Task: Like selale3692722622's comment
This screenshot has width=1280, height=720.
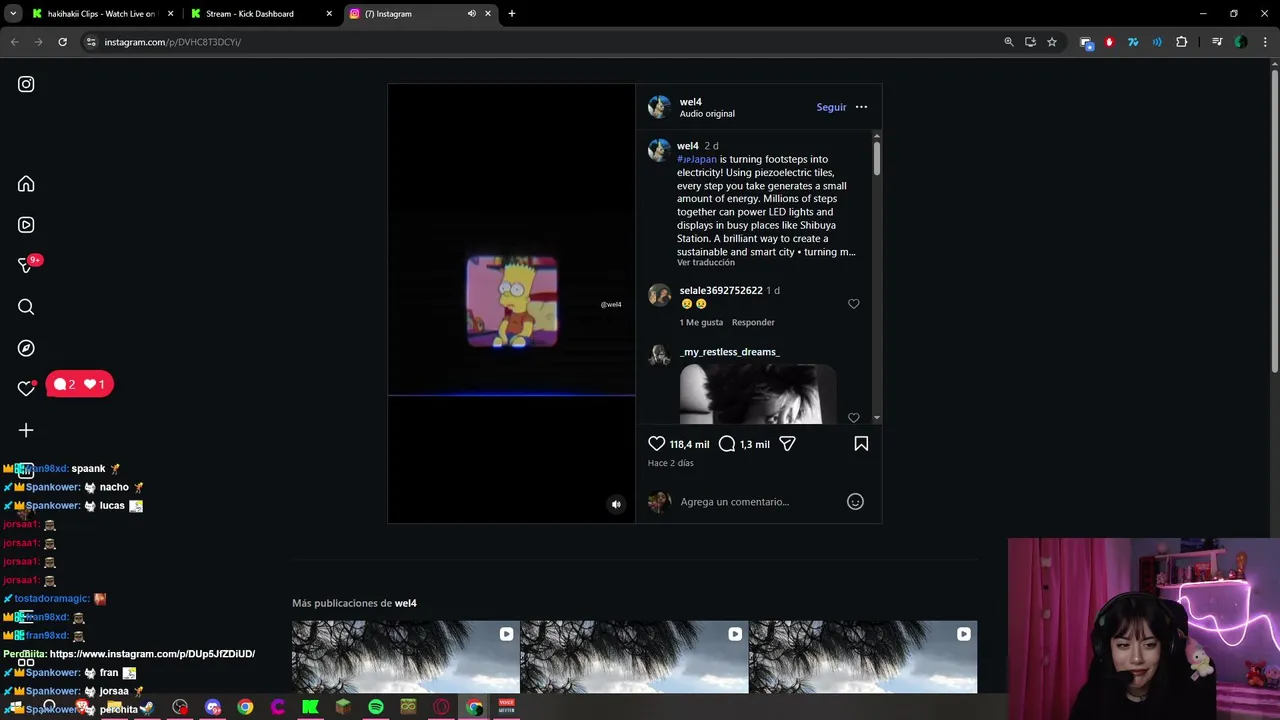Action: (853, 304)
